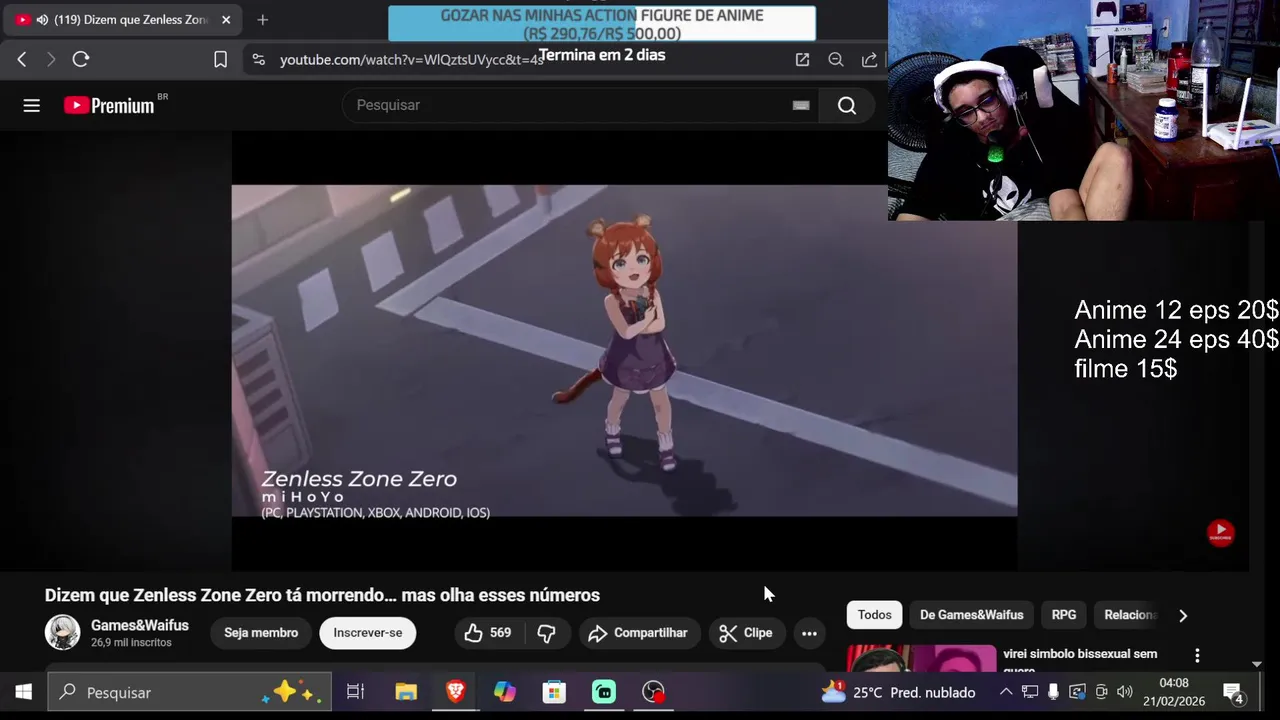The height and width of the screenshot is (720, 1280).
Task: Select the Relacionados filter chip
Action: click(1130, 615)
